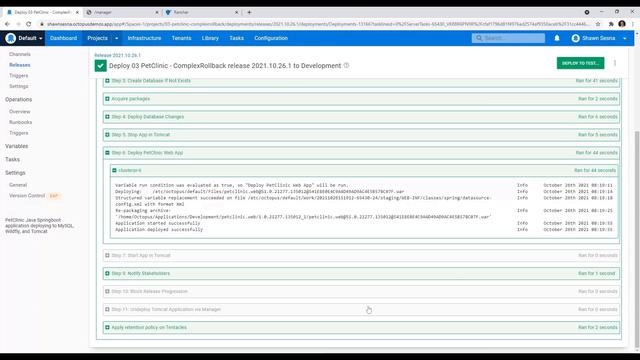Open Tasks in the top navigation bar
The image size is (640, 360).
(x=236, y=38)
